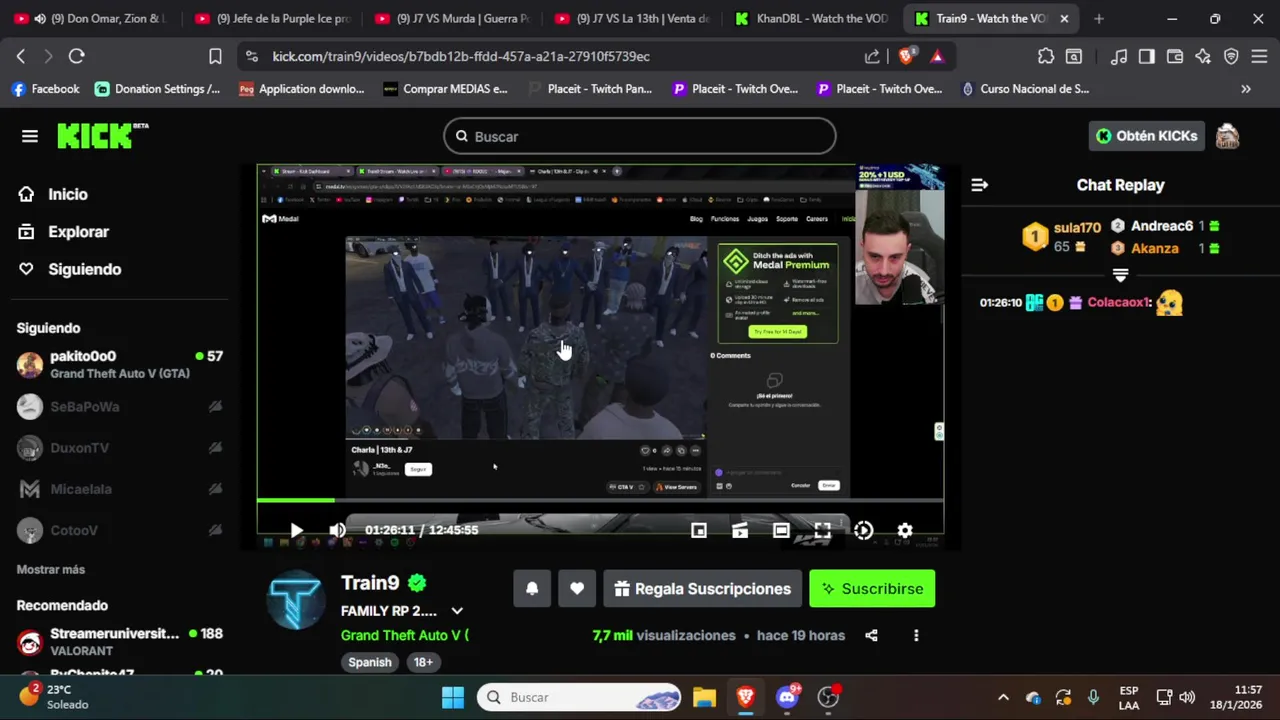Open the browser playlist music icon

(x=1119, y=56)
